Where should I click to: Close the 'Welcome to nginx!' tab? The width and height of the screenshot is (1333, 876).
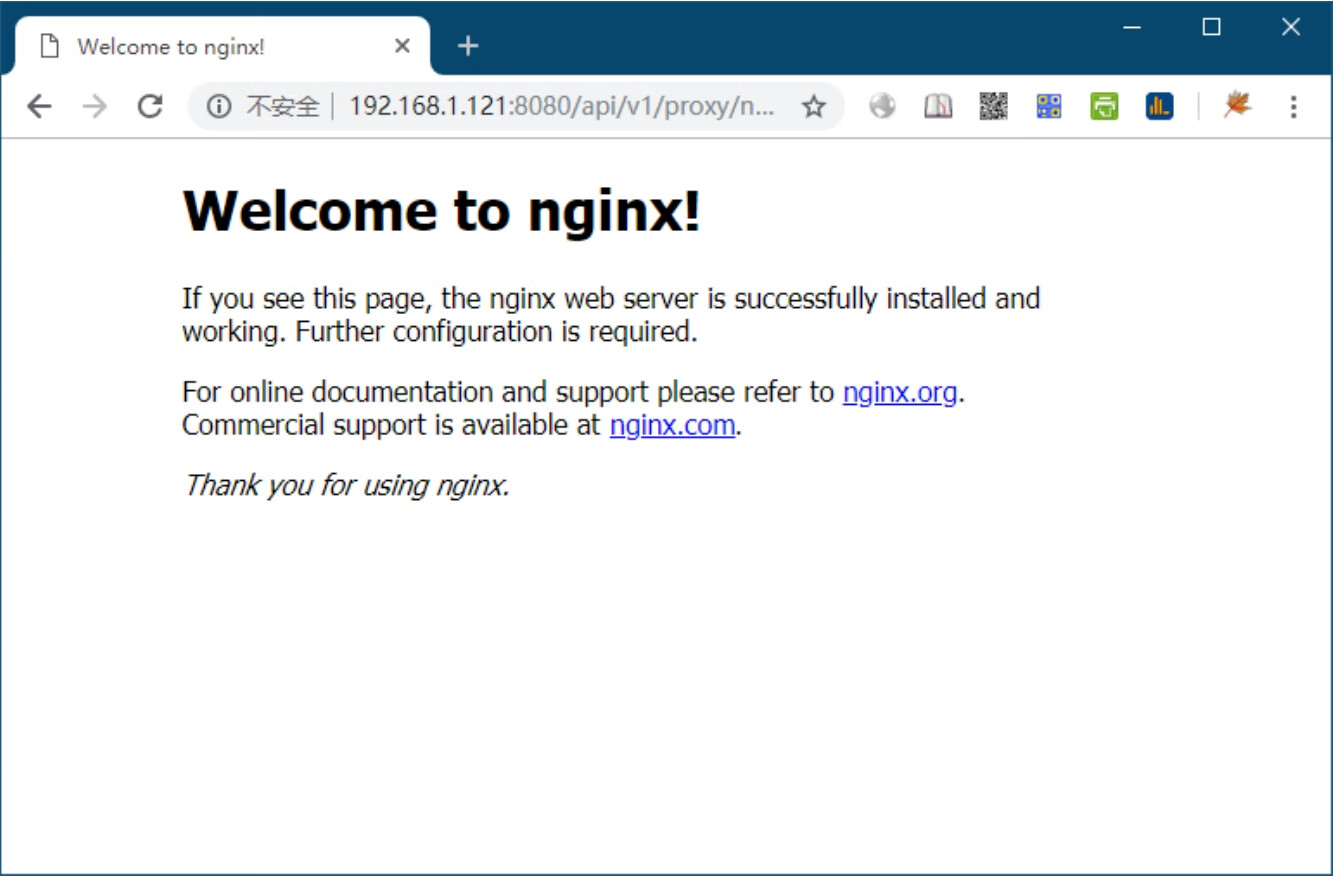402,47
